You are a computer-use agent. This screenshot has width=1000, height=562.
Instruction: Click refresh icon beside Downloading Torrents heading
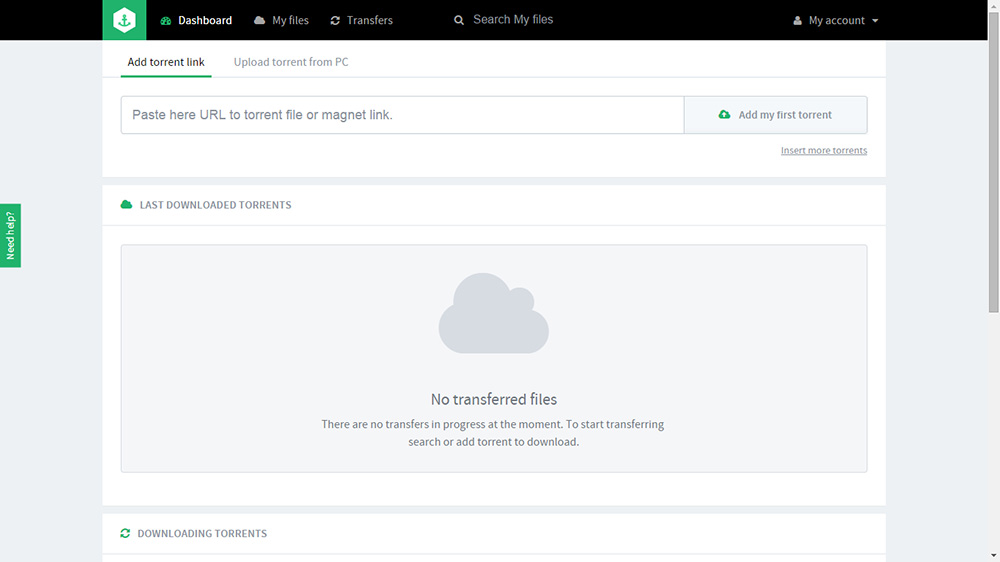click(x=125, y=534)
